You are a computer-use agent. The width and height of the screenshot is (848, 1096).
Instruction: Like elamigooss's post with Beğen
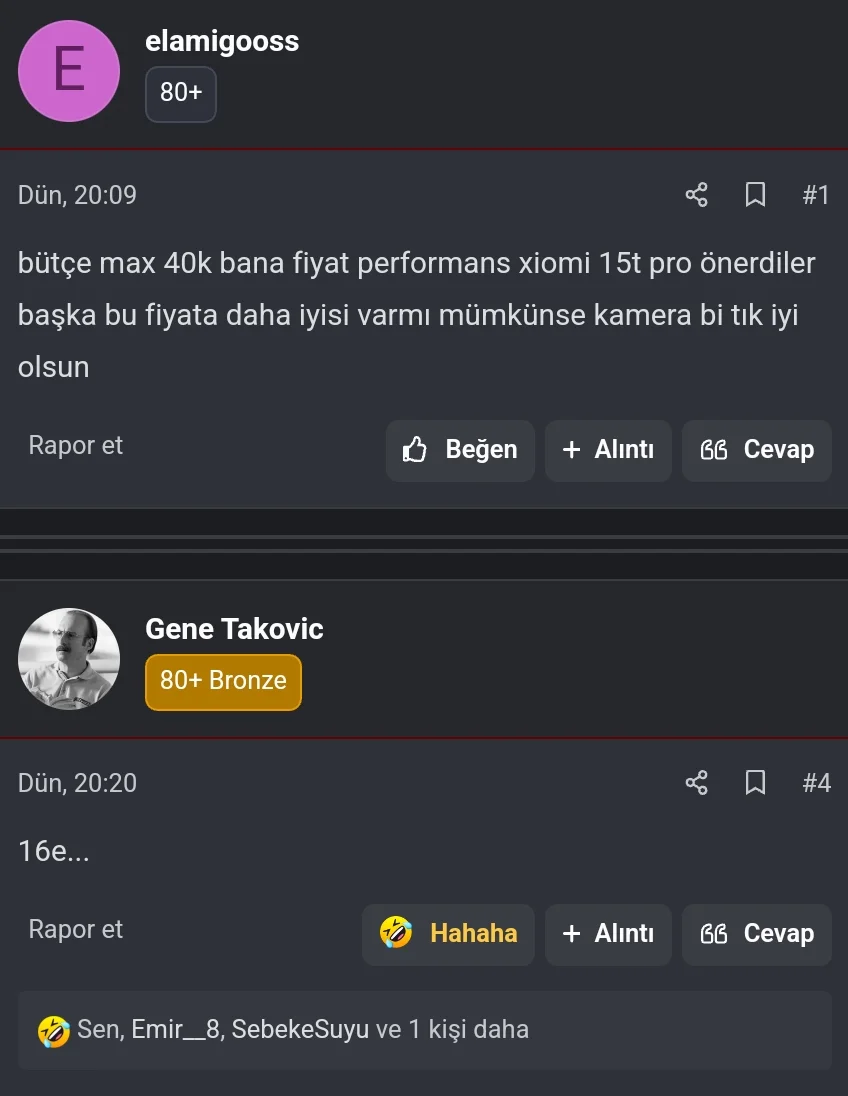click(x=460, y=450)
